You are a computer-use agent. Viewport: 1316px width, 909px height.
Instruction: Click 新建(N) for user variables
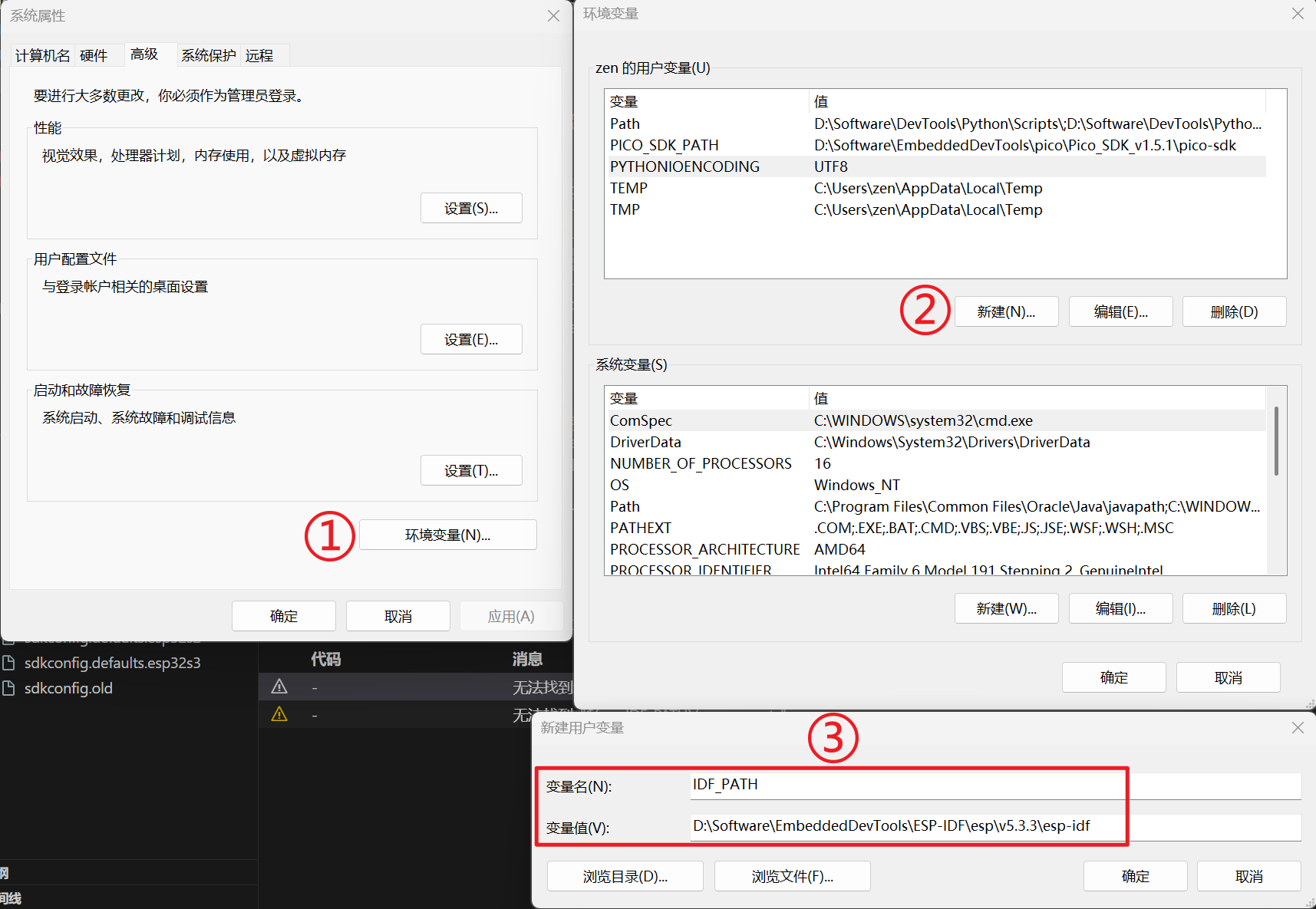[x=1006, y=311]
